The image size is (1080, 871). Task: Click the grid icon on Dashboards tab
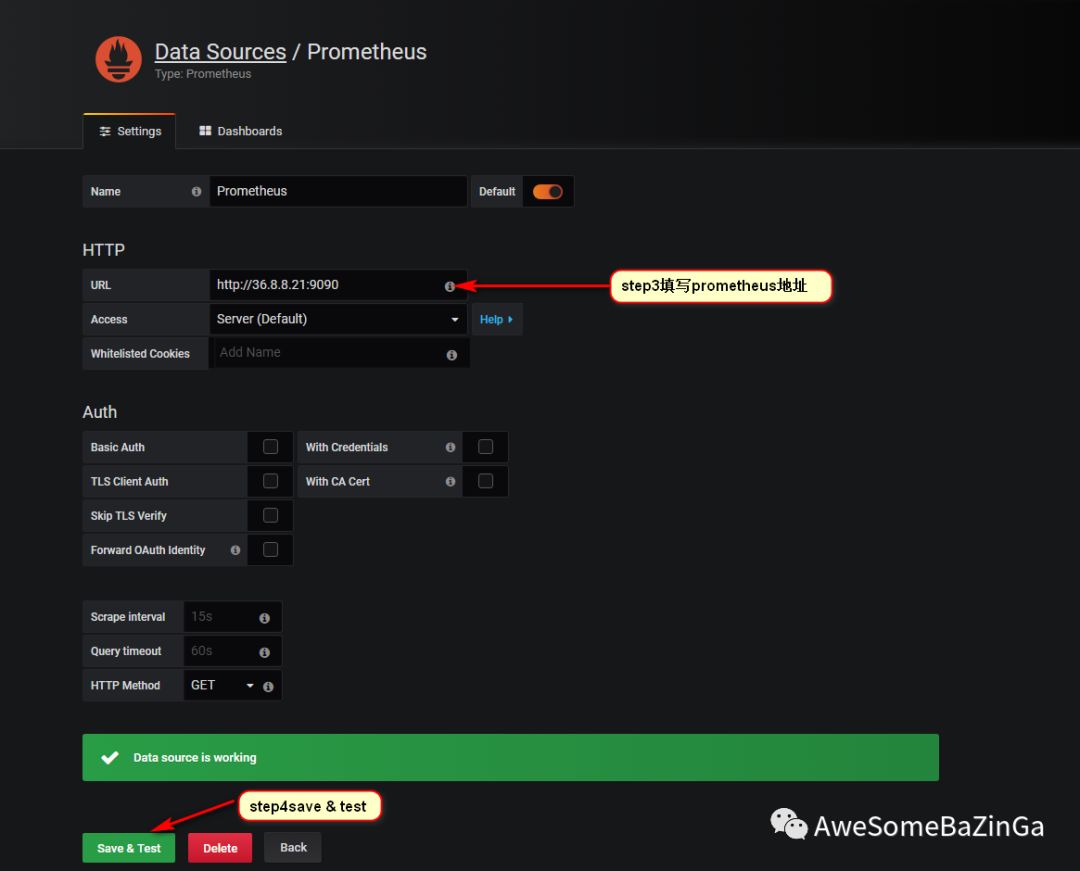[205, 131]
